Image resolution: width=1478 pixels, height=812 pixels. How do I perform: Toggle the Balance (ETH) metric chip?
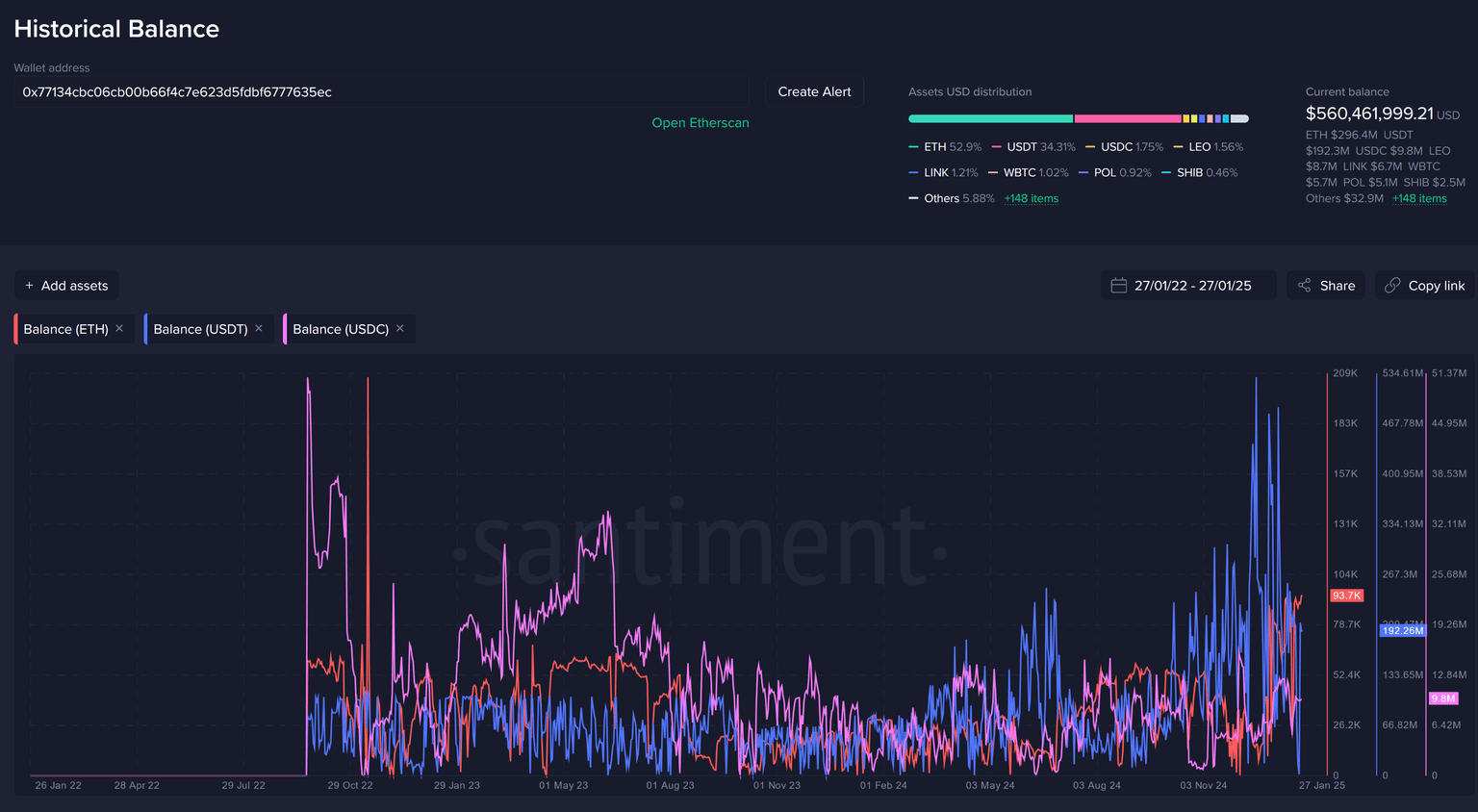[x=65, y=329]
